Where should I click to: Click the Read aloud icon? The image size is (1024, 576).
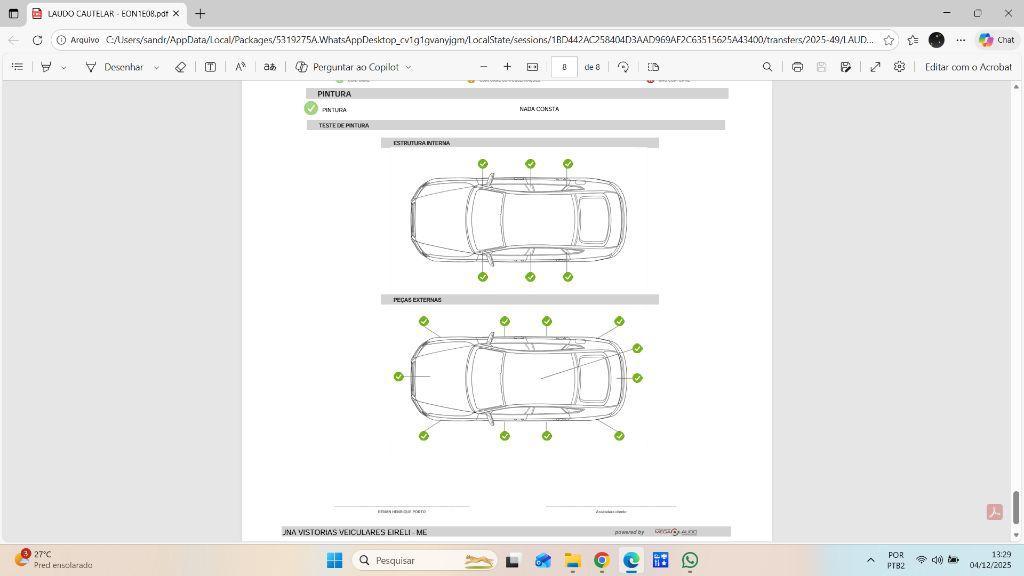[x=240, y=67]
